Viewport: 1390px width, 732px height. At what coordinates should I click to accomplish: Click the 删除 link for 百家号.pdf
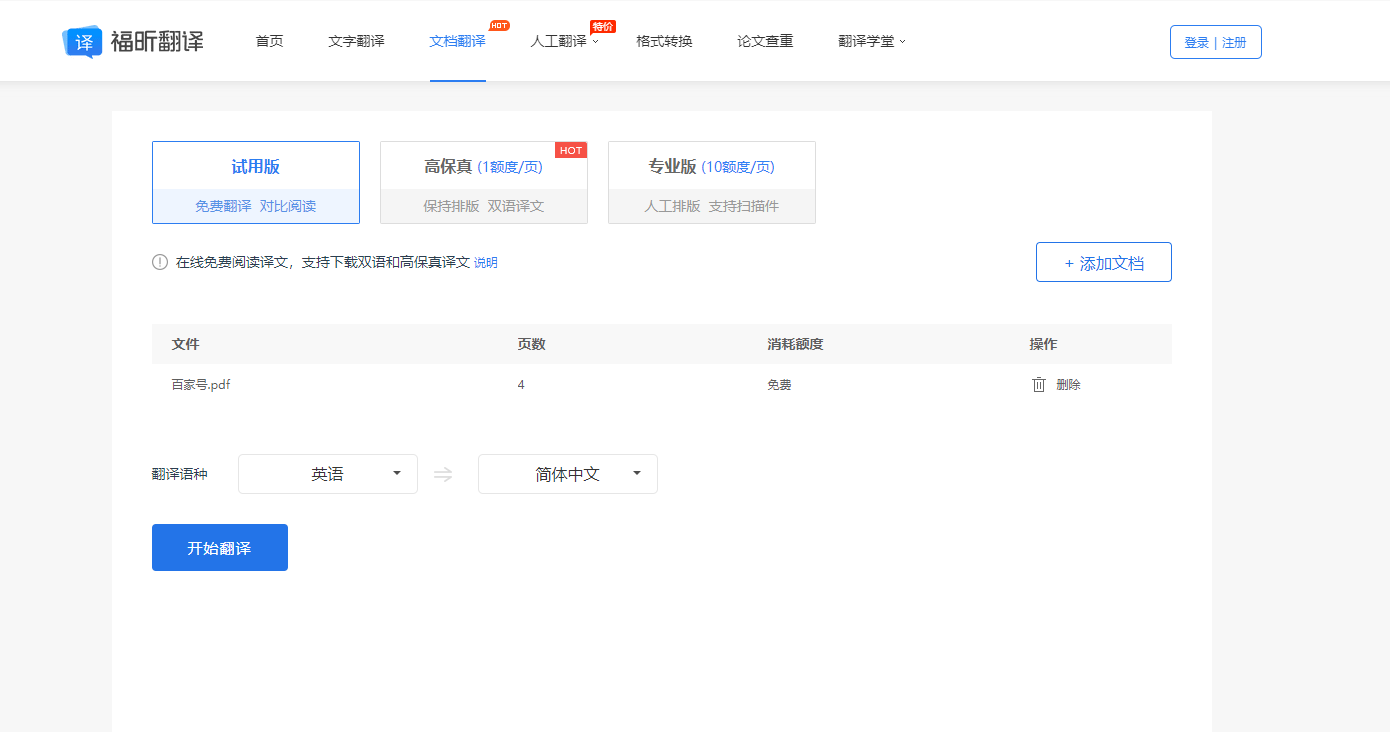tap(1068, 385)
